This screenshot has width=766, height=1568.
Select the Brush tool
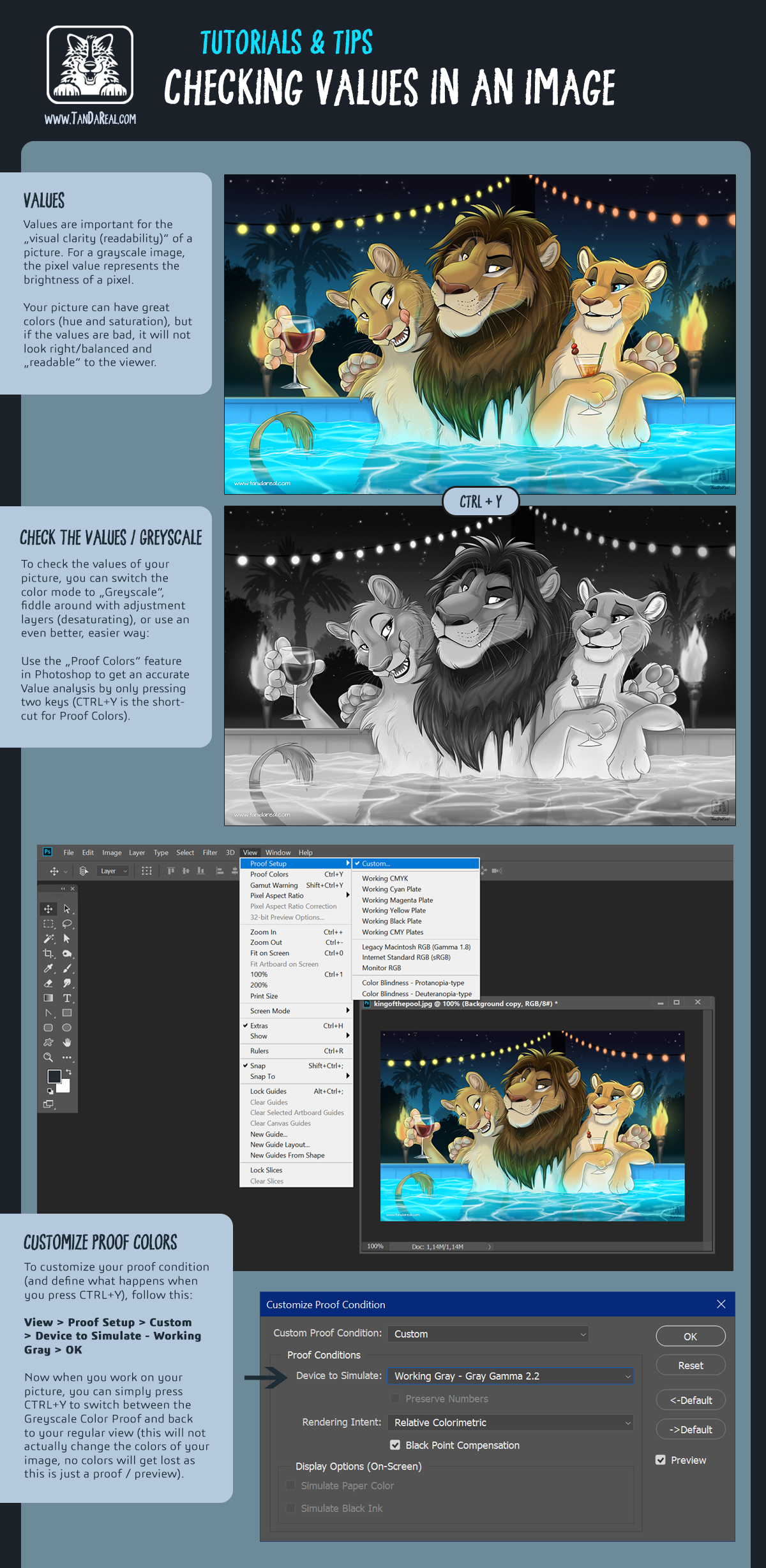(x=67, y=969)
